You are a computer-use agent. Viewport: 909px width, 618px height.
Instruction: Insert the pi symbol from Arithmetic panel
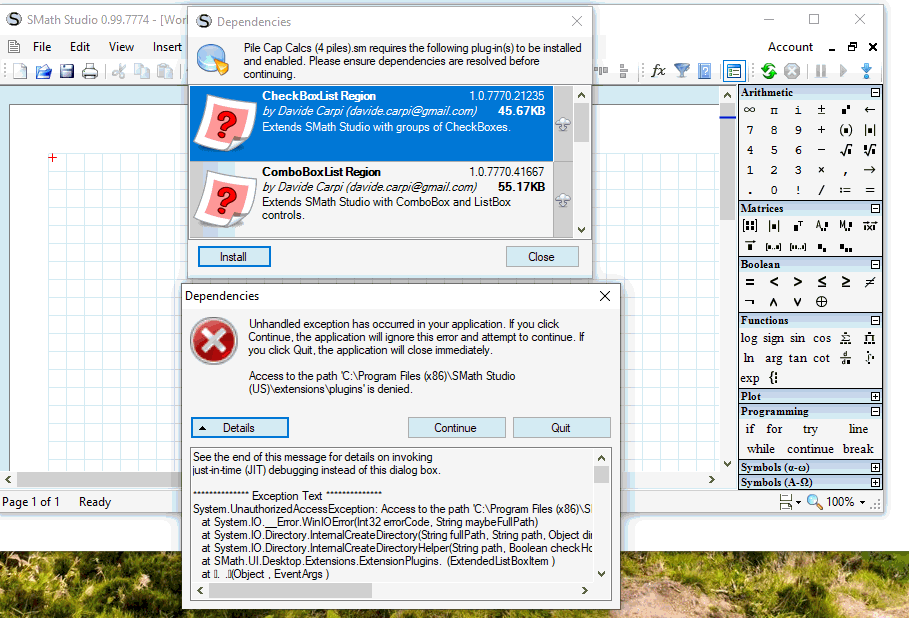pos(774,110)
